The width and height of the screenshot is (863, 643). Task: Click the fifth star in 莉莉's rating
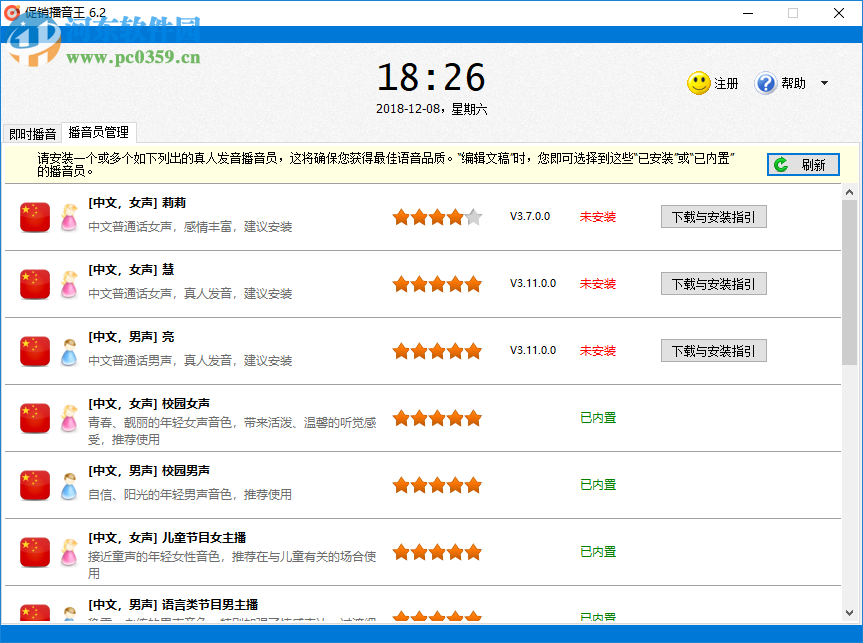click(473, 214)
